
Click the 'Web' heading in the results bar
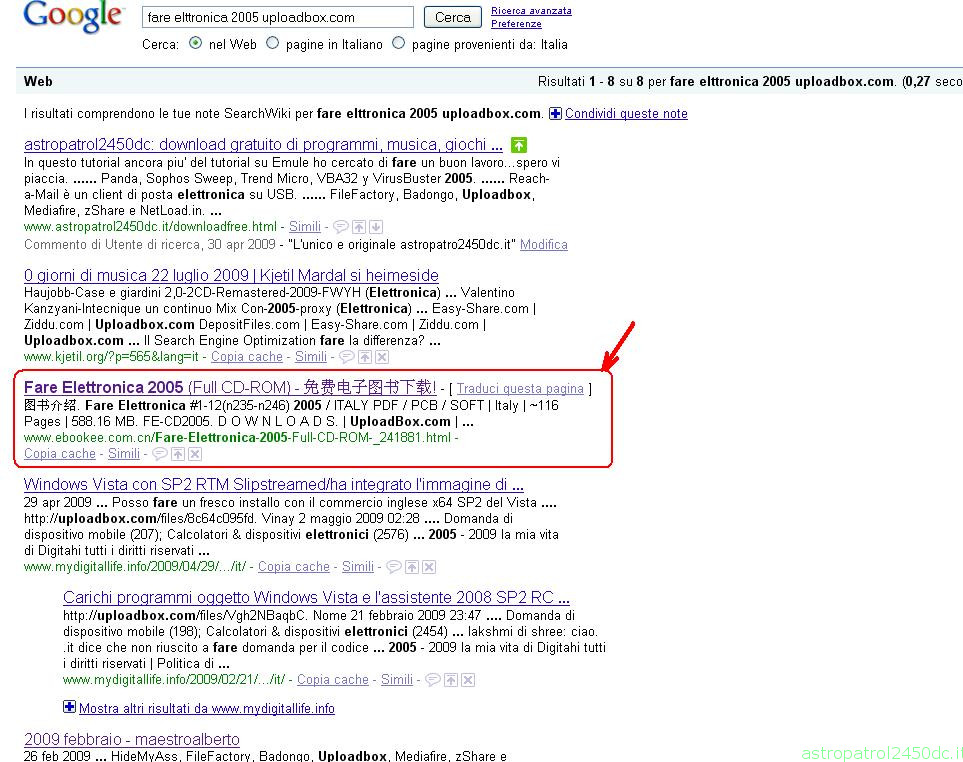(x=38, y=81)
